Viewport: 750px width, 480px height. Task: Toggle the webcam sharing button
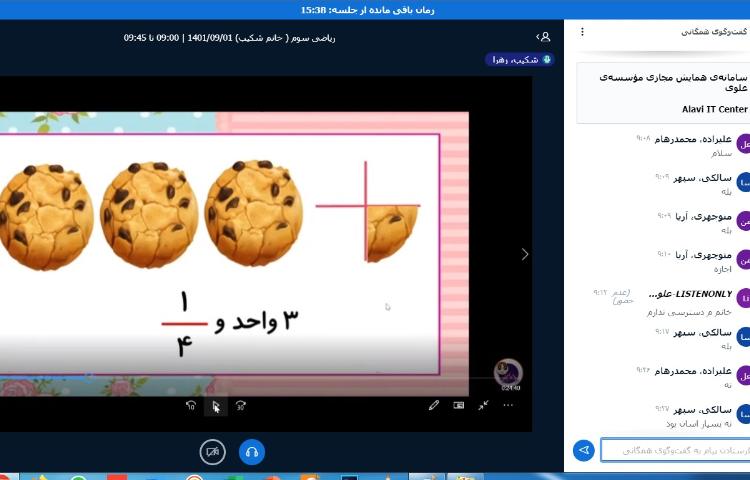click(212, 452)
